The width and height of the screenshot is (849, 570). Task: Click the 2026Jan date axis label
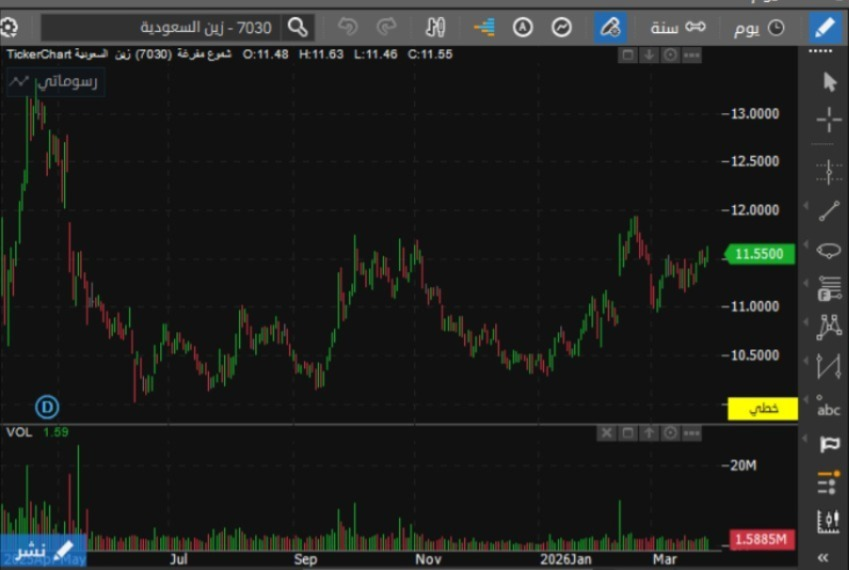click(x=566, y=559)
